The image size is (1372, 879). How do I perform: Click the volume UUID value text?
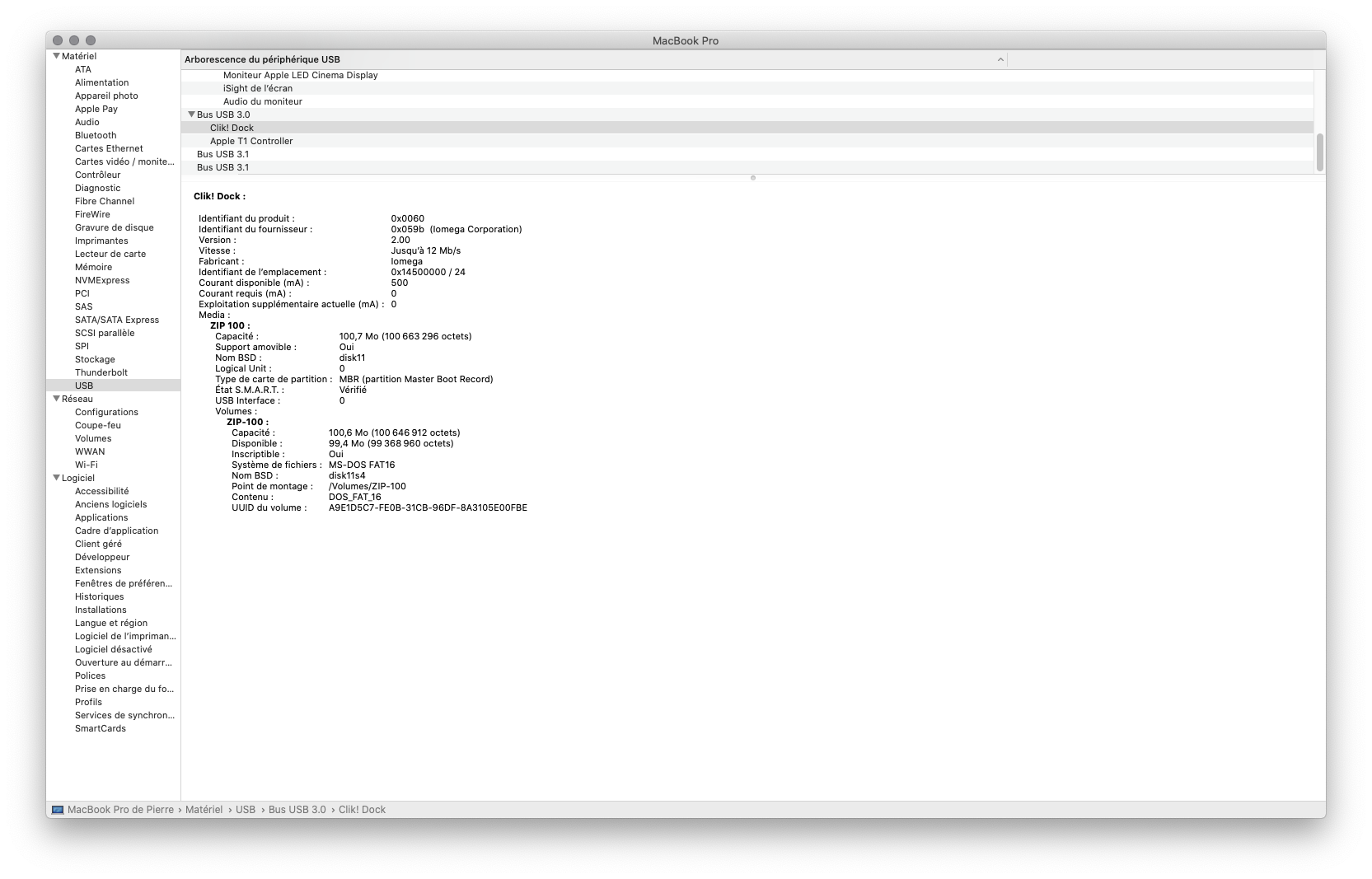428,507
